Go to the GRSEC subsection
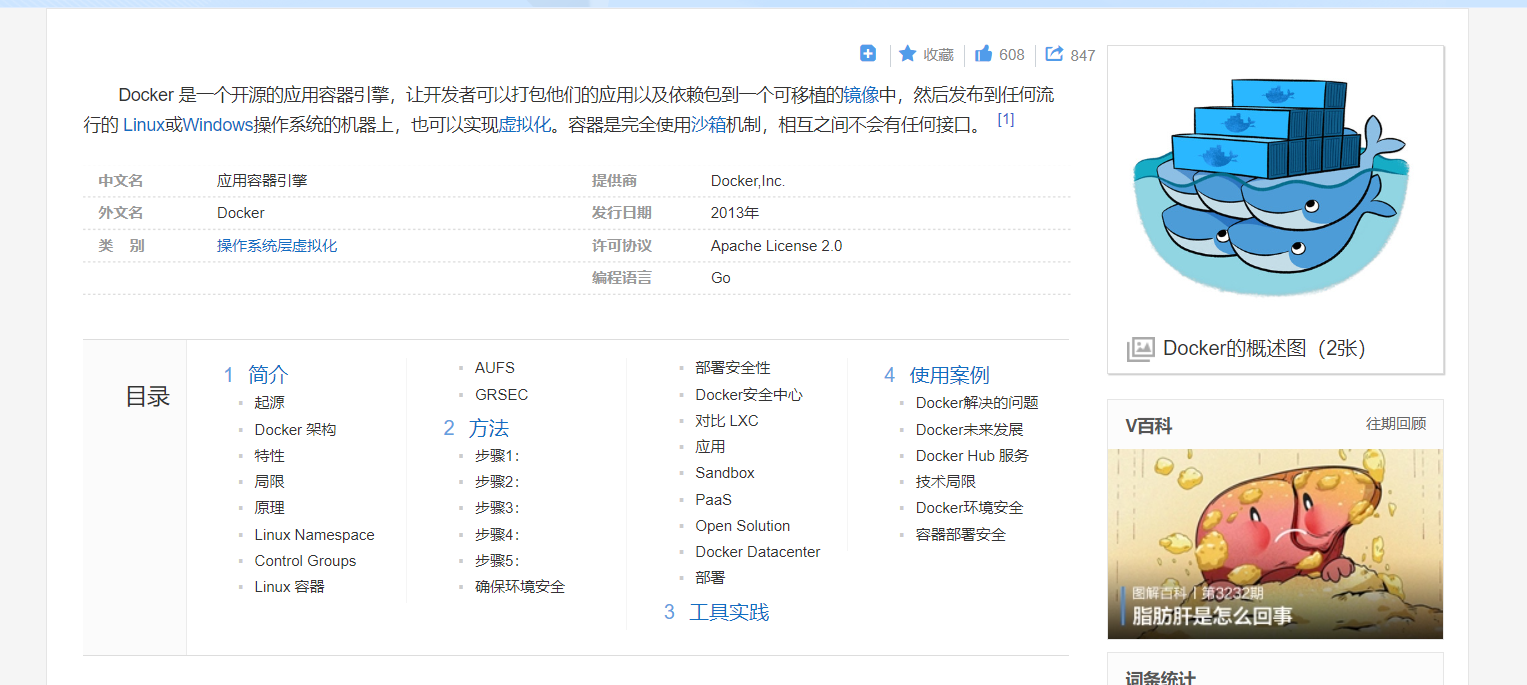 pyautogui.click(x=501, y=394)
